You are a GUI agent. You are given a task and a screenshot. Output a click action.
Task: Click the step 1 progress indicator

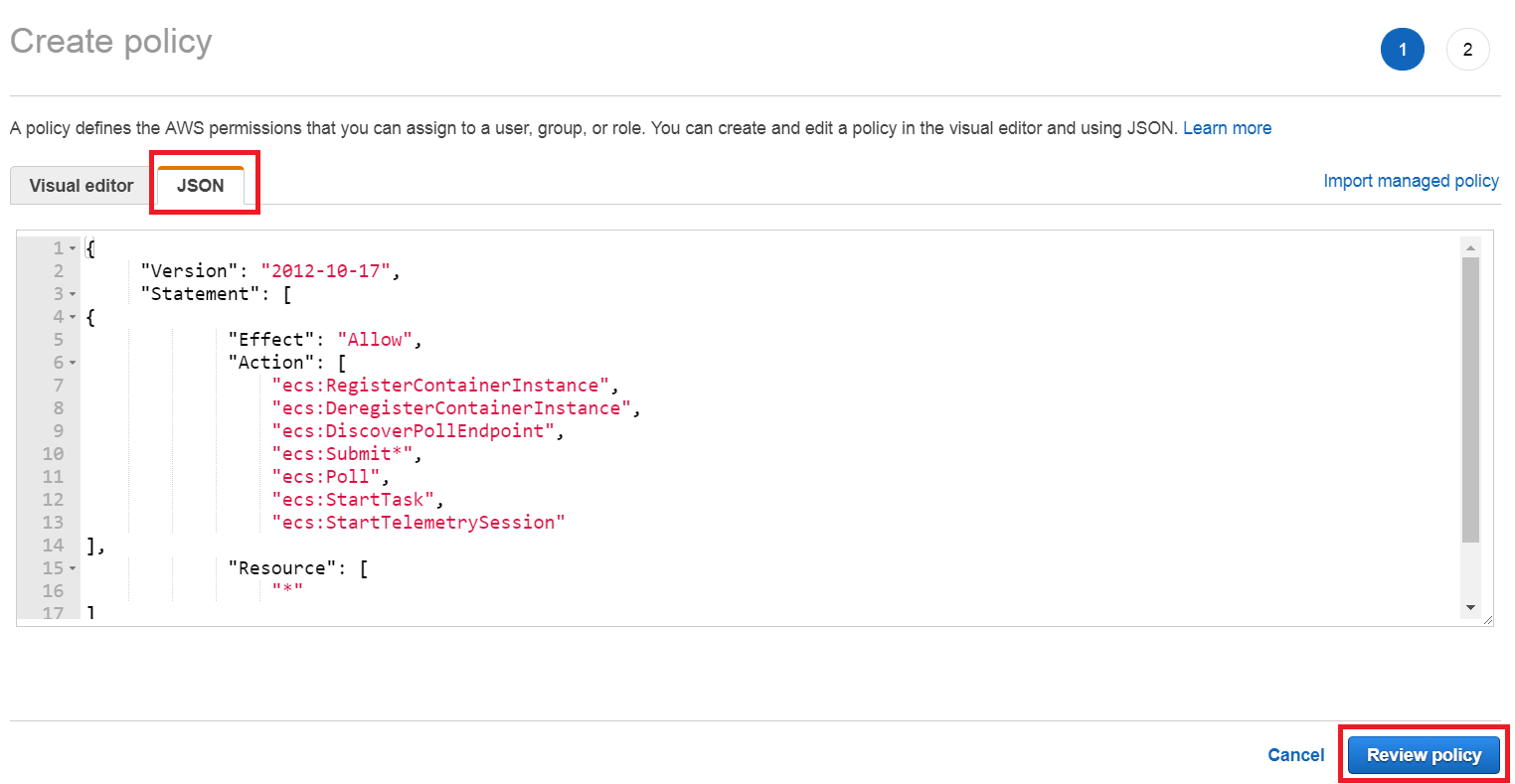point(1403,49)
